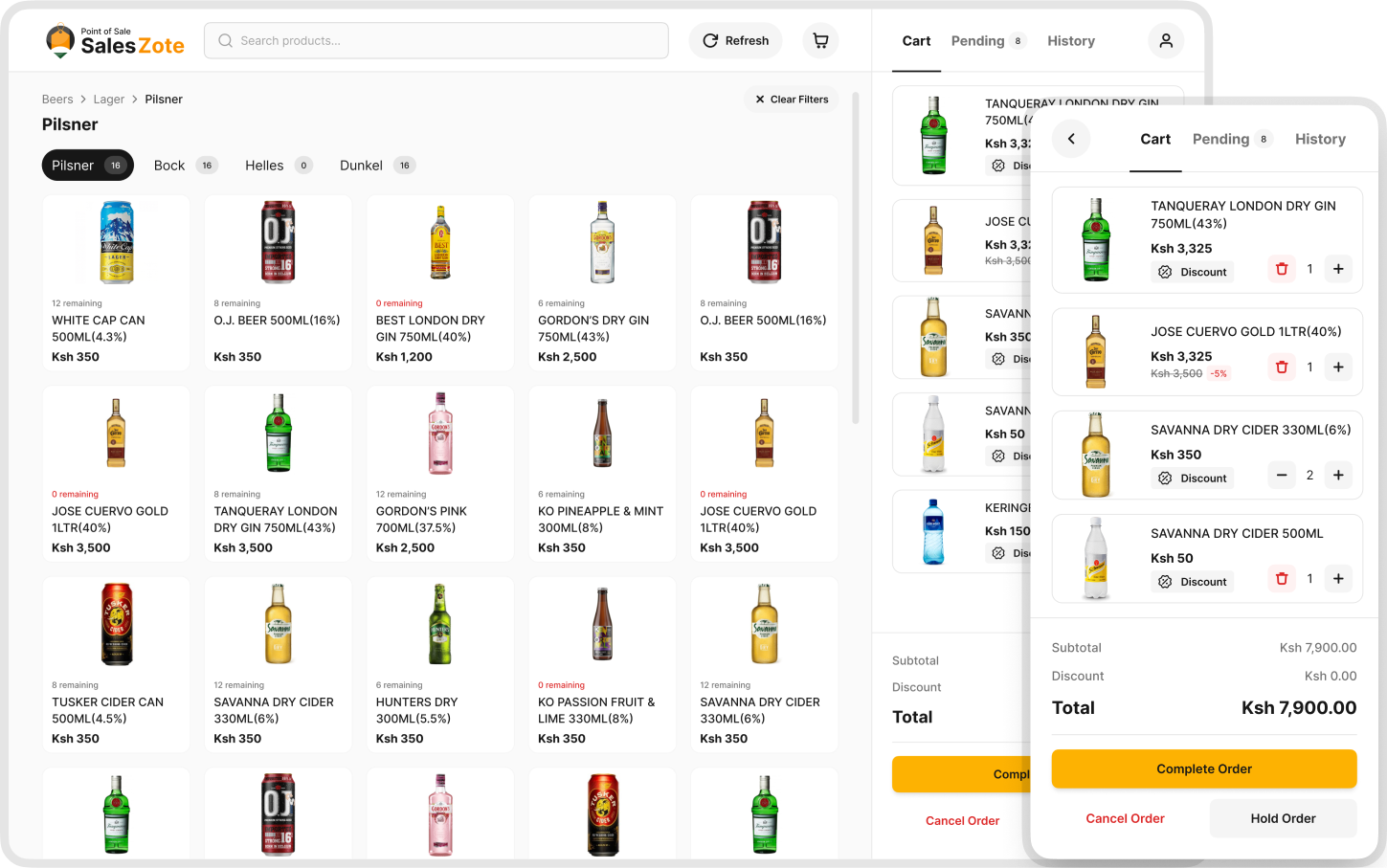The height and width of the screenshot is (868, 1387).
Task: Open the History tab in front panel
Action: click(1320, 140)
